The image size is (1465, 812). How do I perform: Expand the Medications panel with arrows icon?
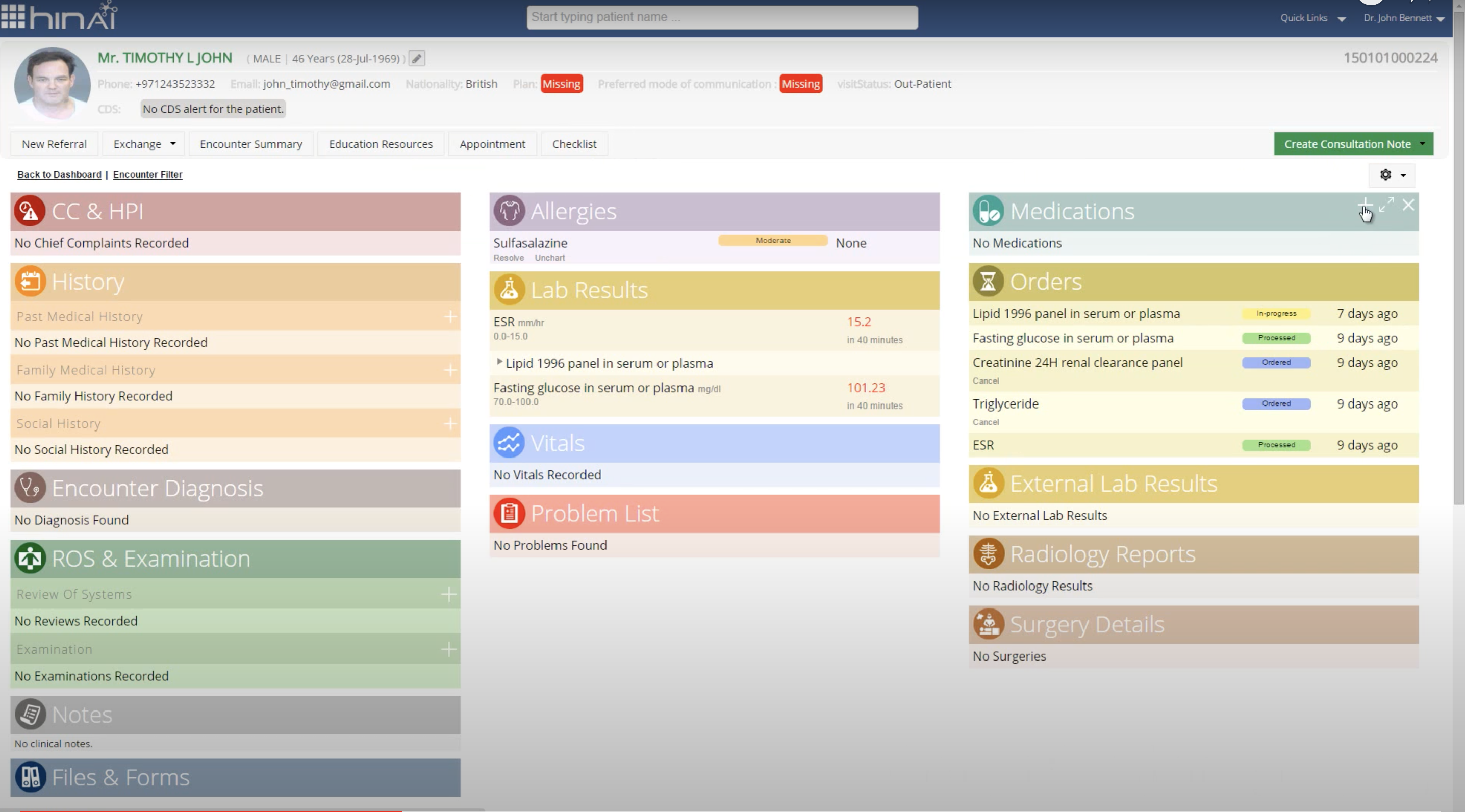(x=1386, y=205)
